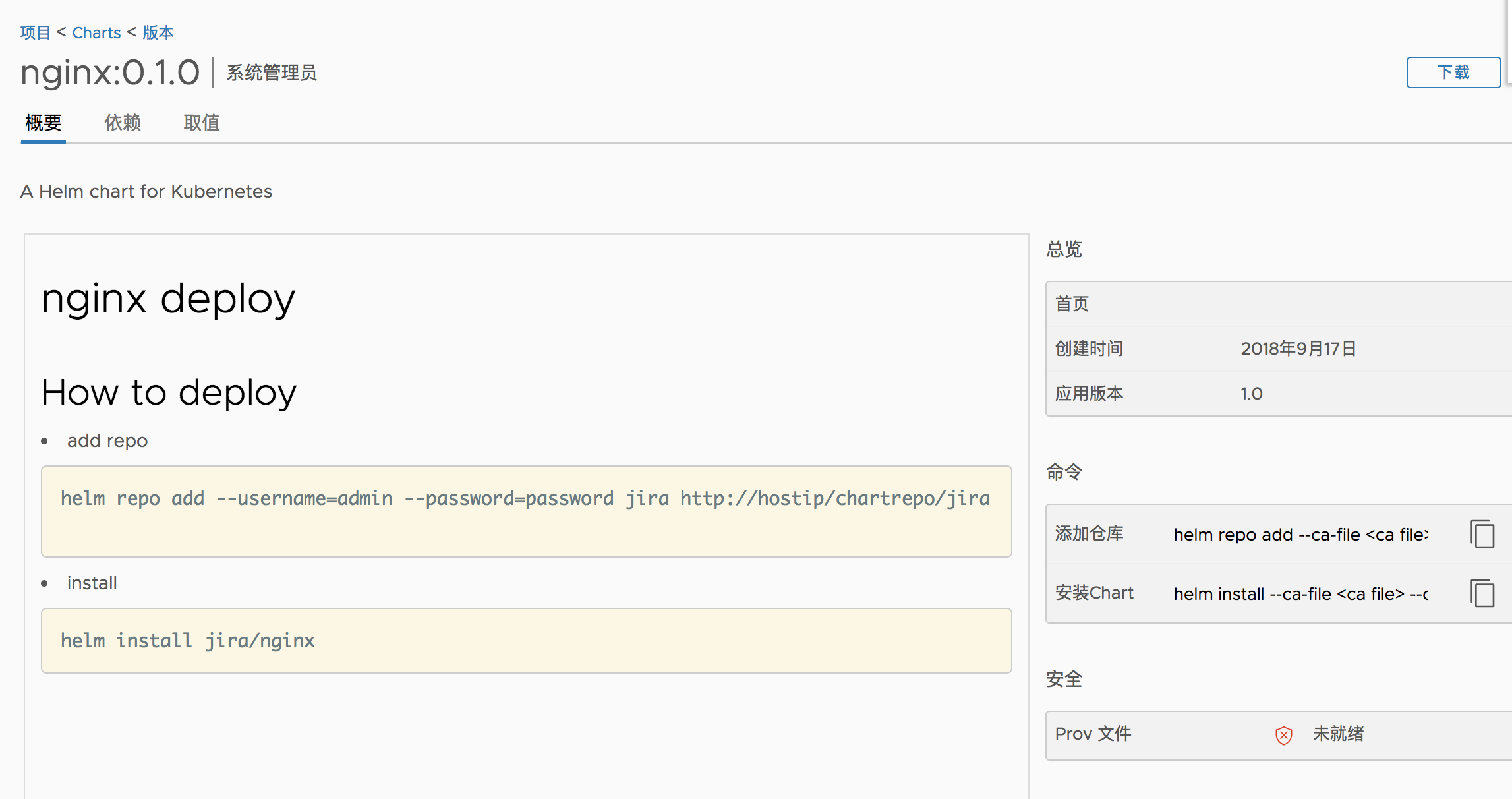Image resolution: width=1512 pixels, height=799 pixels.
Task: Click the 未就绪 status text
Action: point(1338,734)
